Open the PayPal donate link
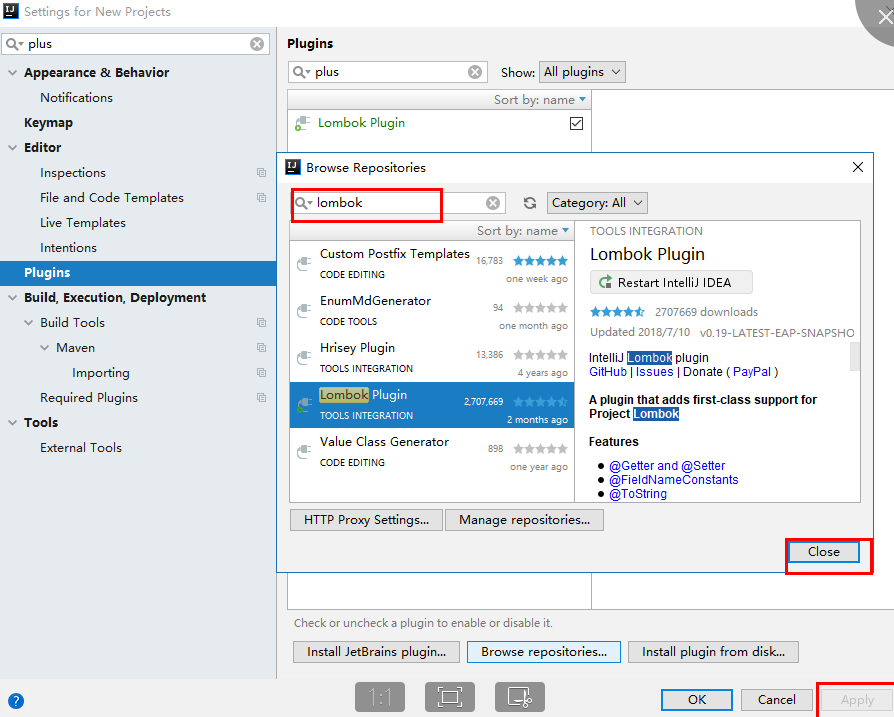Image resolution: width=894 pixels, height=717 pixels. click(751, 372)
